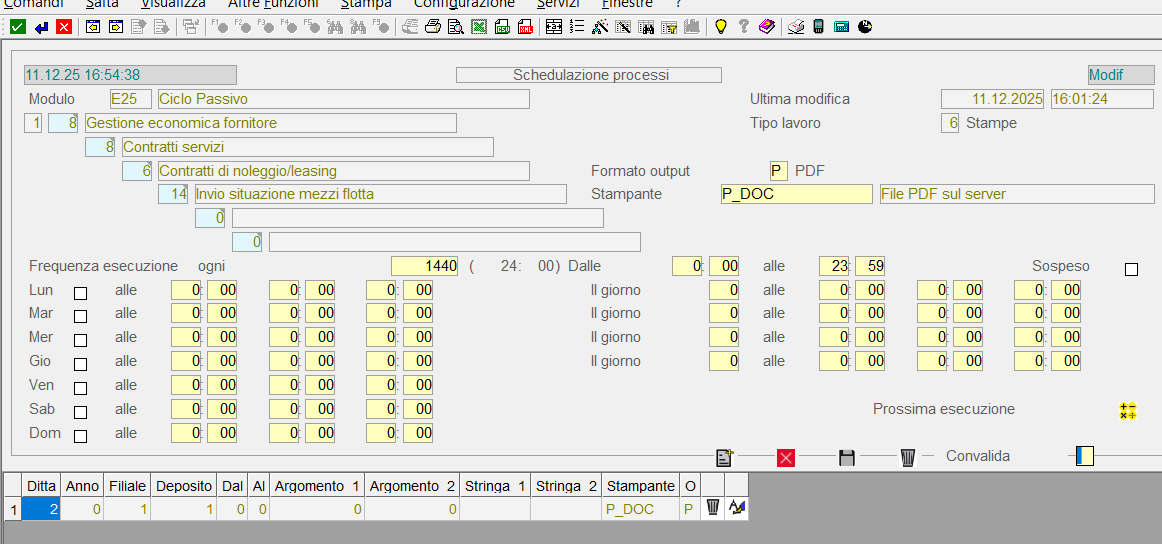Viewport: 1162px width, 544px height.
Task: Click the calculate next execution icon
Action: [x=1128, y=410]
